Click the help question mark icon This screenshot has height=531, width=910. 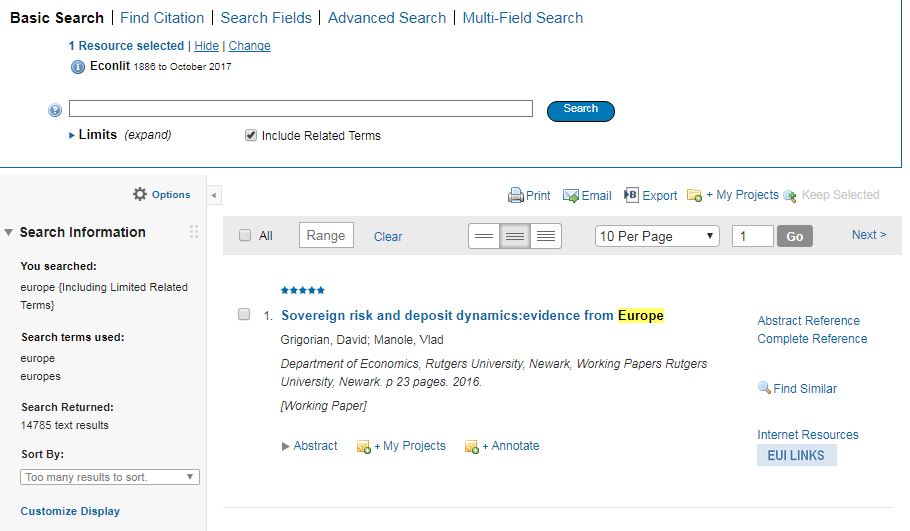55,110
